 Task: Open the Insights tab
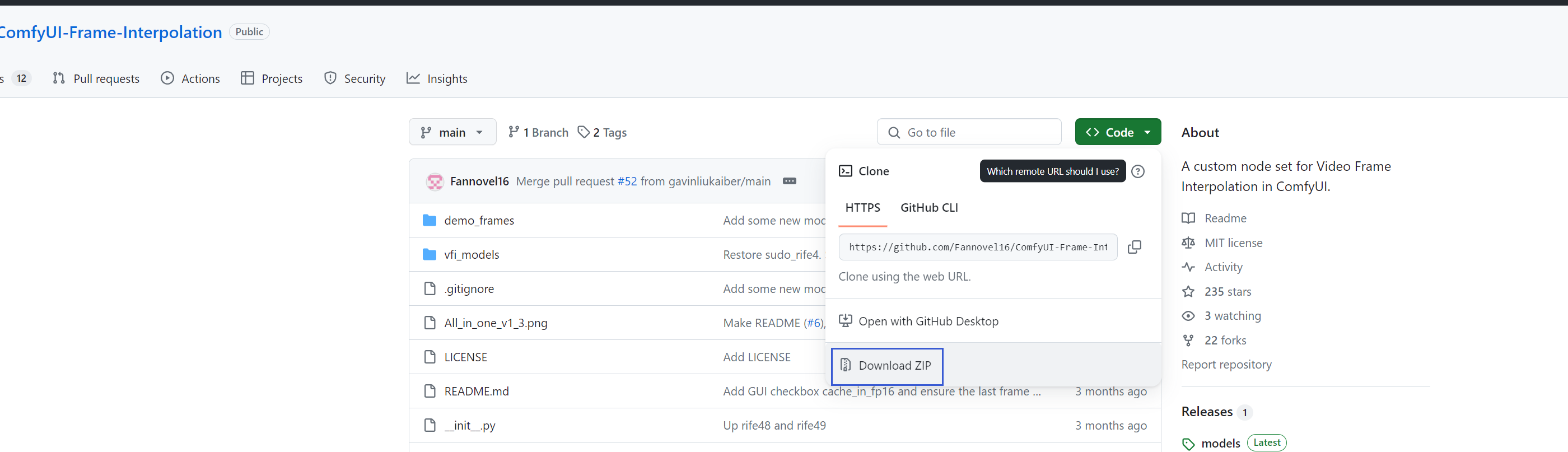pyautogui.click(x=437, y=78)
